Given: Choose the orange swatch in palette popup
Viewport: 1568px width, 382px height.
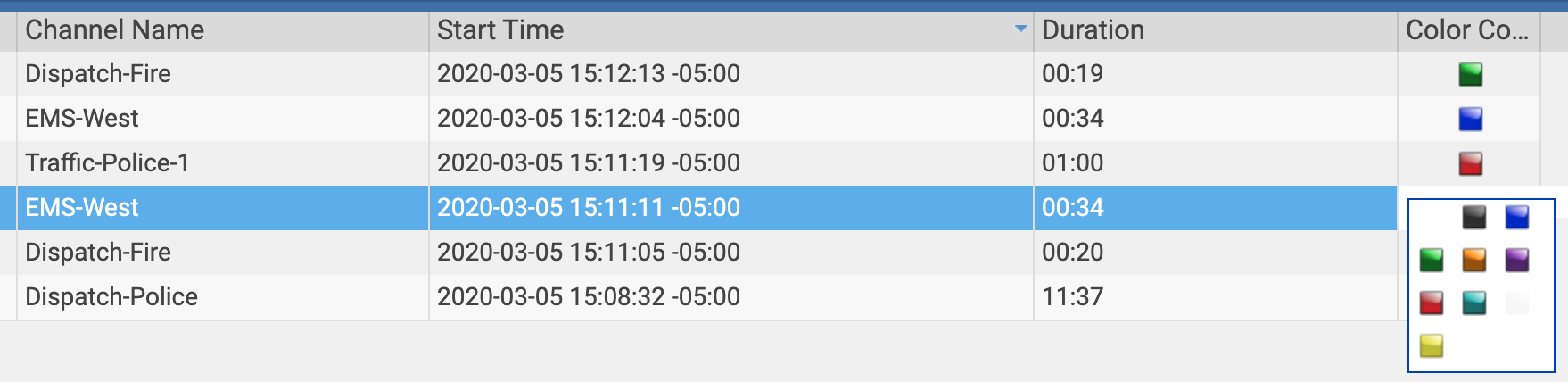Looking at the screenshot, I should (1474, 260).
